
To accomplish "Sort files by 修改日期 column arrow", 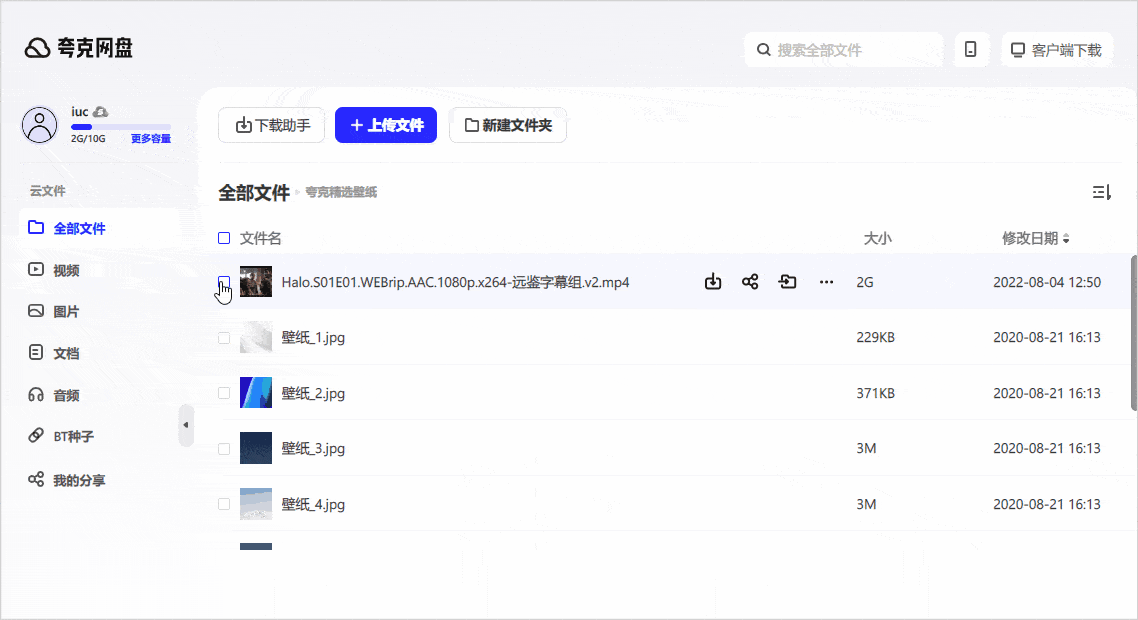I will (1066, 239).
